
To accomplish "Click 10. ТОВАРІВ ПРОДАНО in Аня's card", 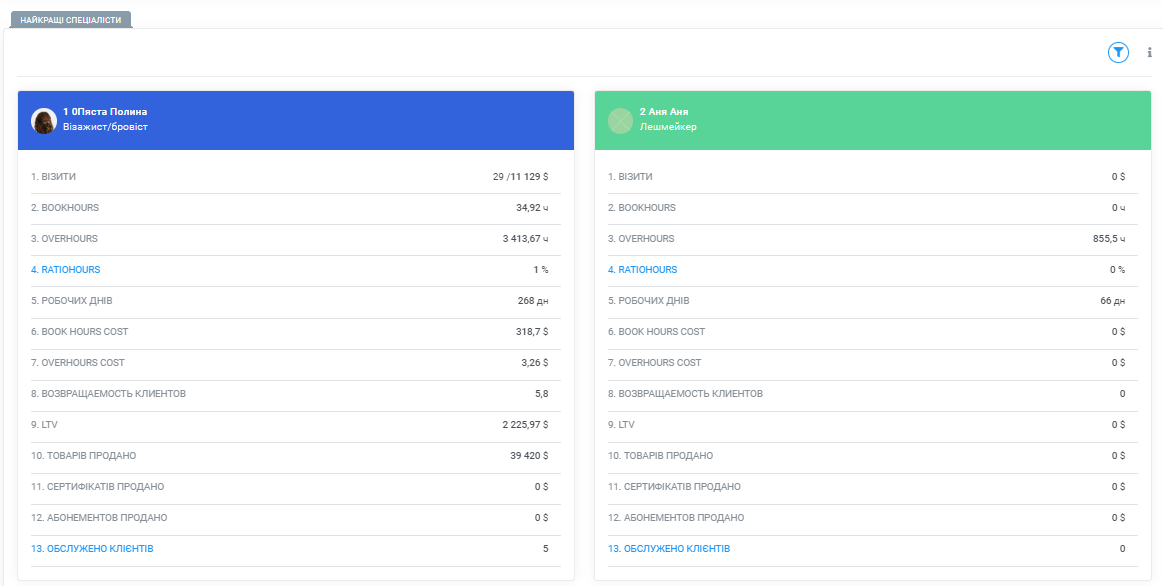I will pos(661,455).
